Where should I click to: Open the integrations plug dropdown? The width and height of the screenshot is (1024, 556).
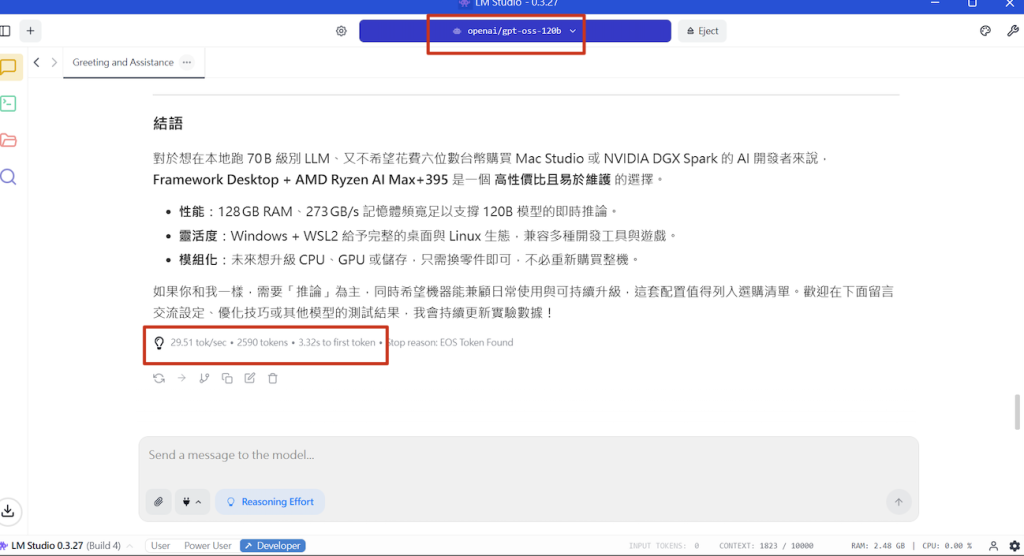point(192,502)
